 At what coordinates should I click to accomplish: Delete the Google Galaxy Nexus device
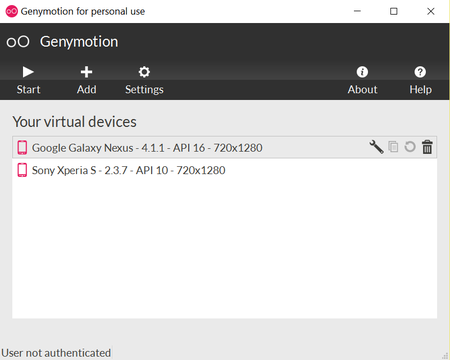pyautogui.click(x=427, y=147)
